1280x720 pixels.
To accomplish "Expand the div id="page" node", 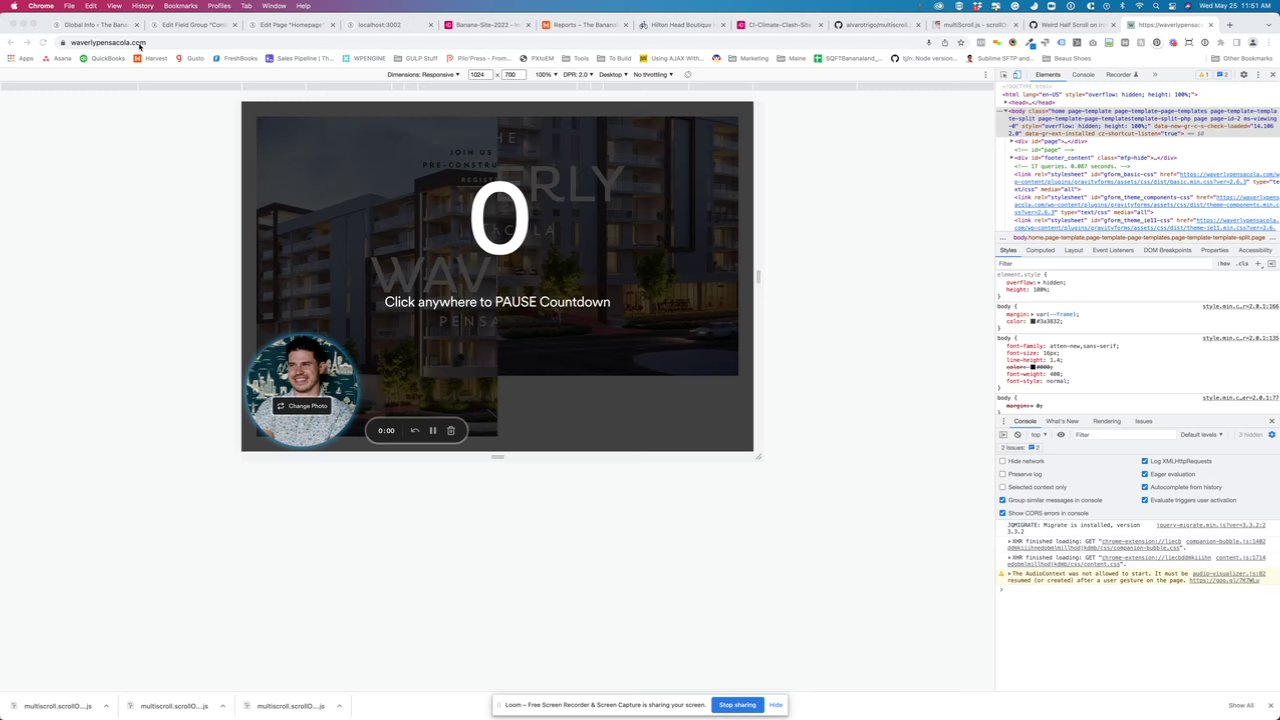I will tap(1012, 141).
